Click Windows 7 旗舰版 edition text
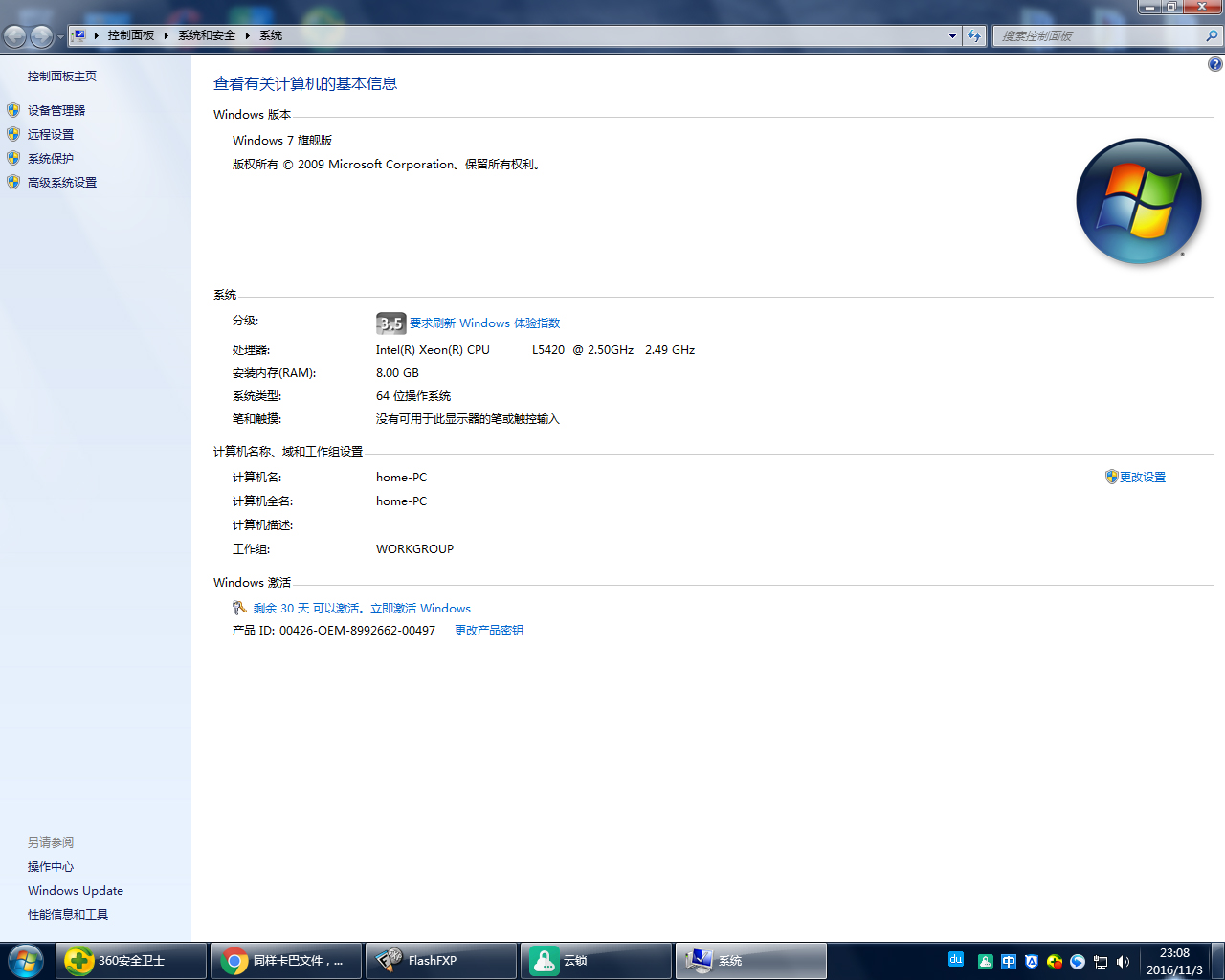This screenshot has height=980, width=1225. pos(282,141)
